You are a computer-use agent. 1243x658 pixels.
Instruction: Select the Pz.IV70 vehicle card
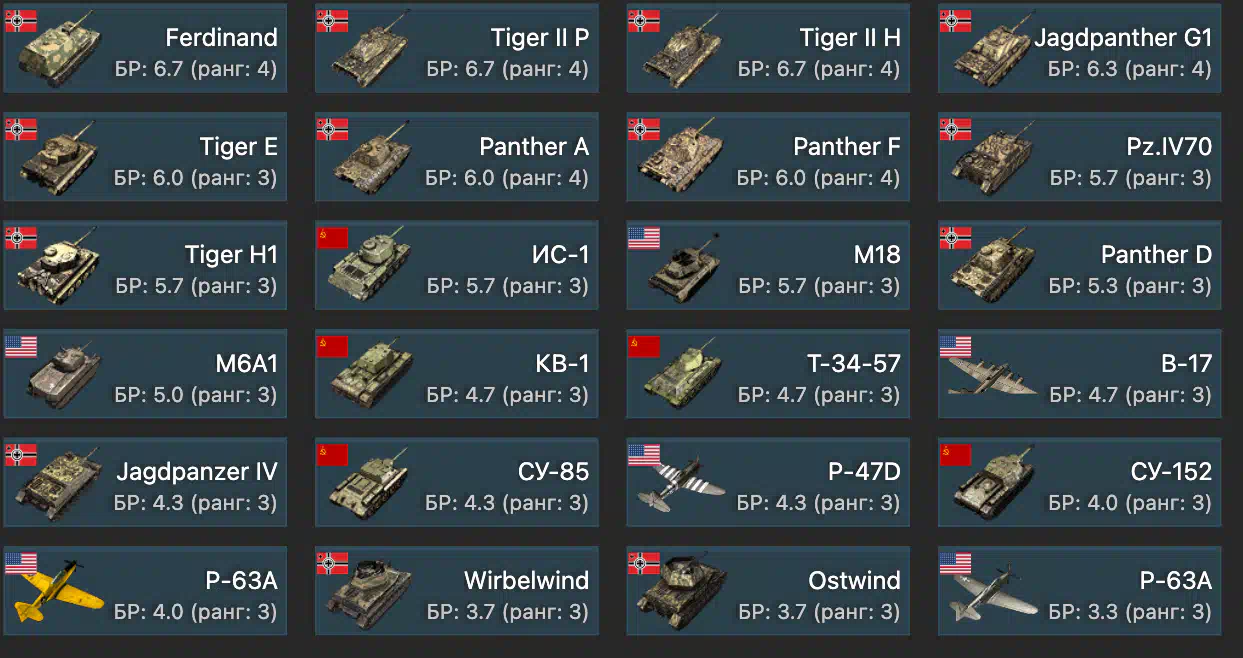coord(1080,156)
